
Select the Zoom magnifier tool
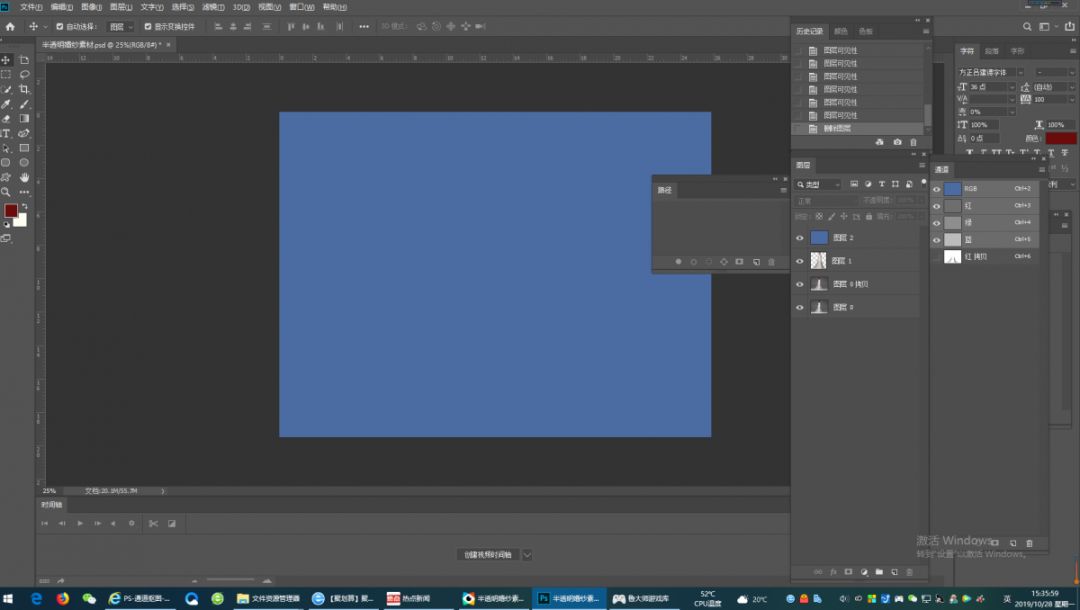point(6,192)
